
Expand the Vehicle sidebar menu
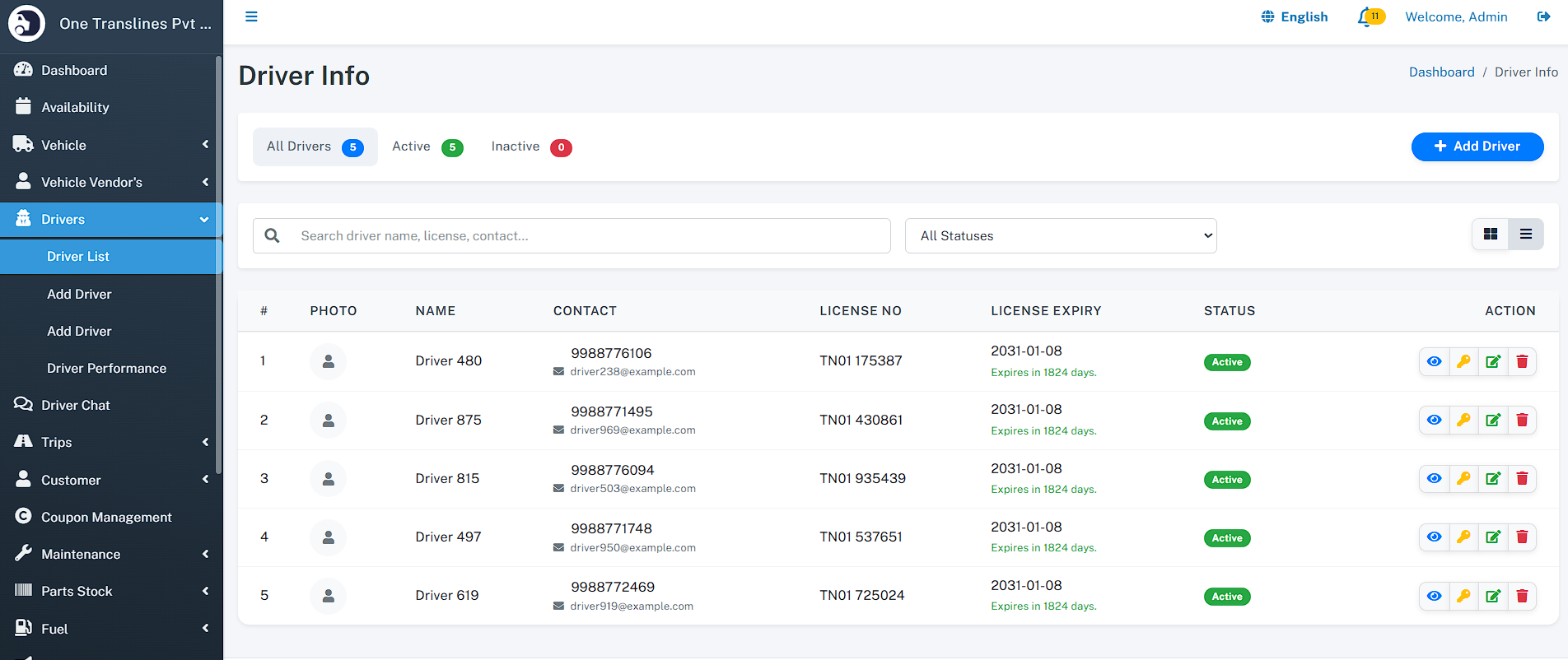(111, 145)
